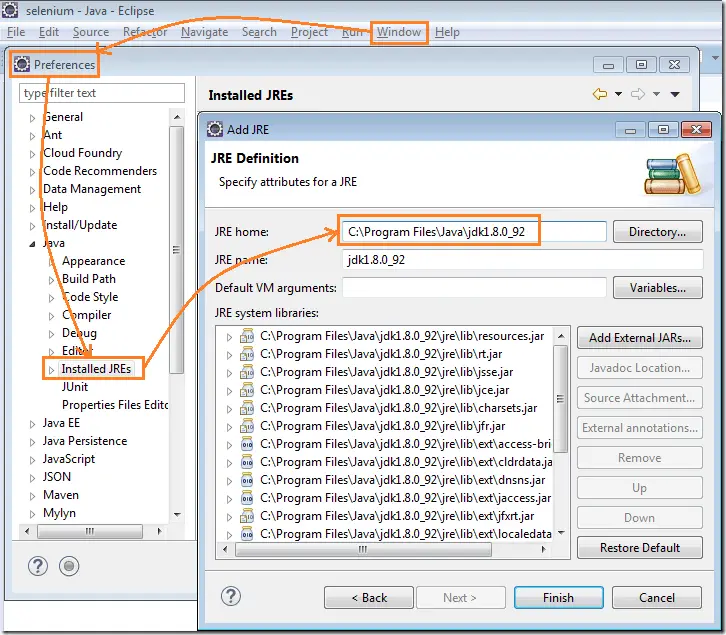Click the jsse.jar library icon
The image size is (726, 635).
coord(247,372)
